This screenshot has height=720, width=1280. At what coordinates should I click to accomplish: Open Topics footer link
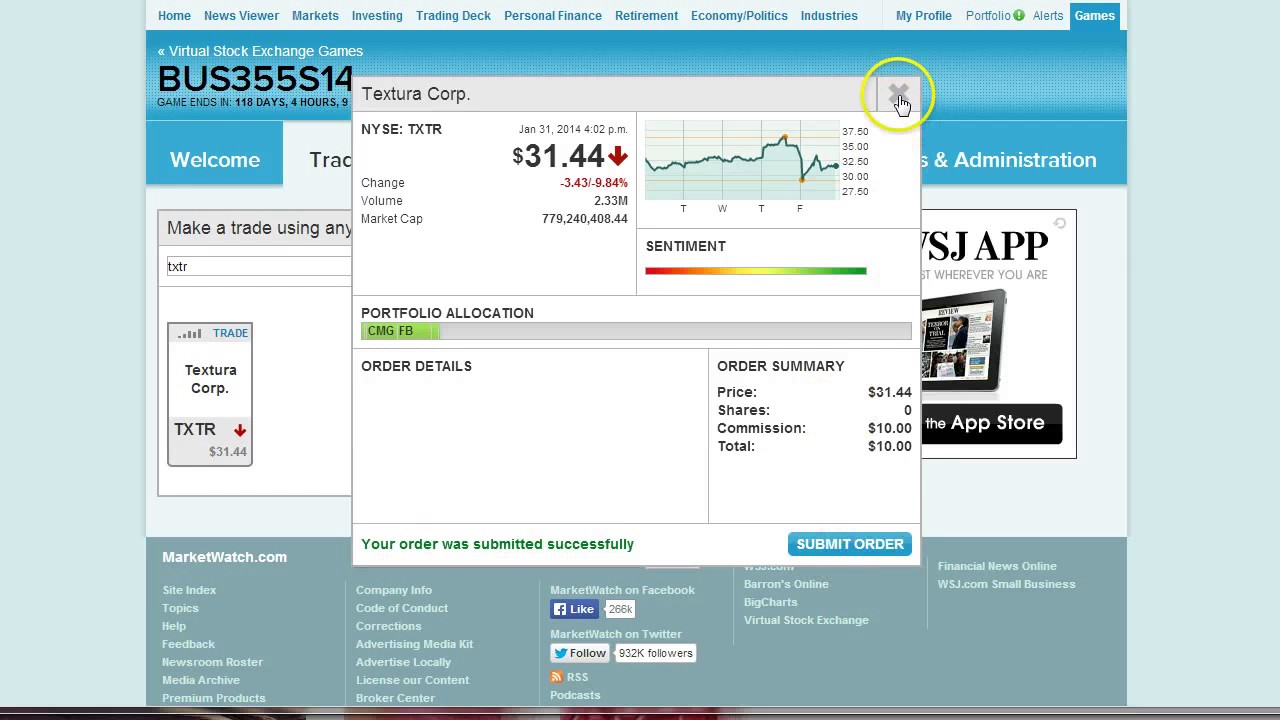coord(180,608)
